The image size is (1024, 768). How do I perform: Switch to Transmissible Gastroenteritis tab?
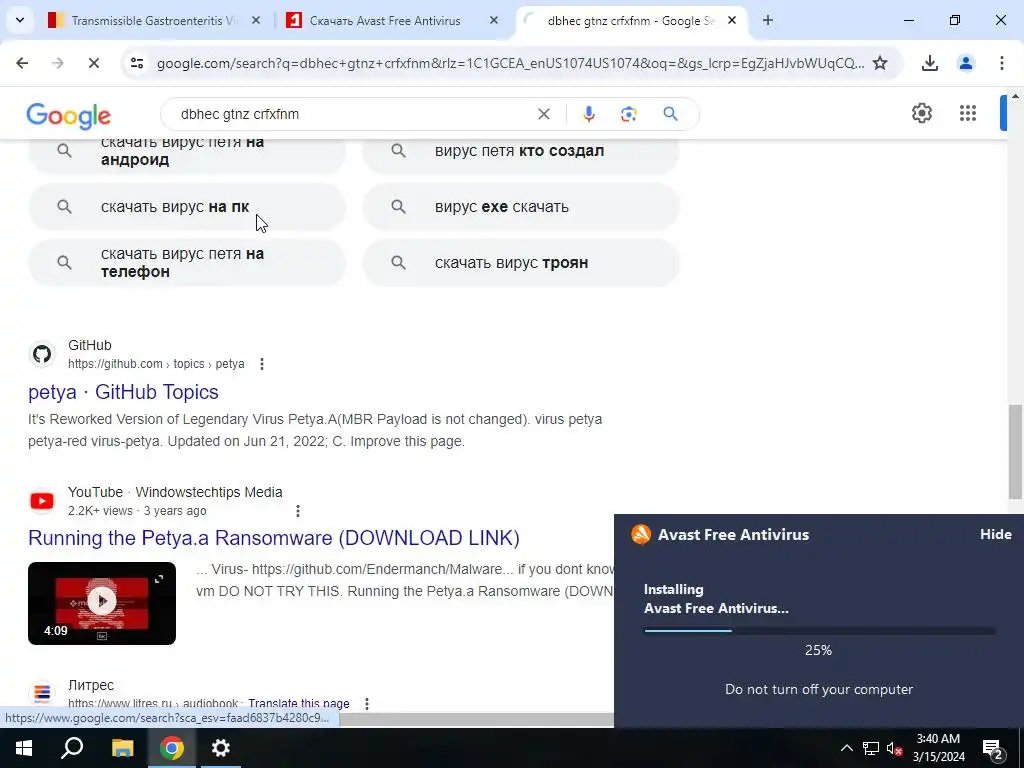point(153,21)
